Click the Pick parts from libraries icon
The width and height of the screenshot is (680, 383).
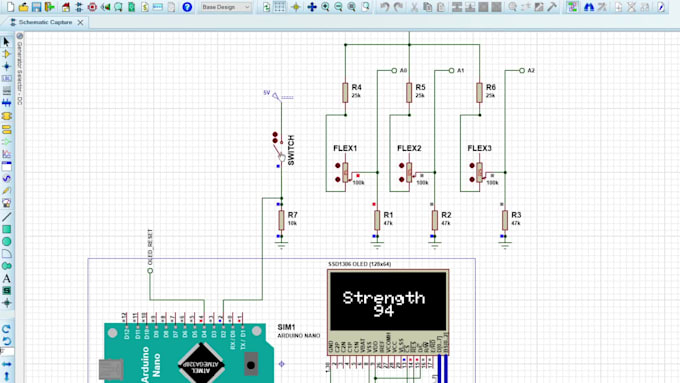512,7
